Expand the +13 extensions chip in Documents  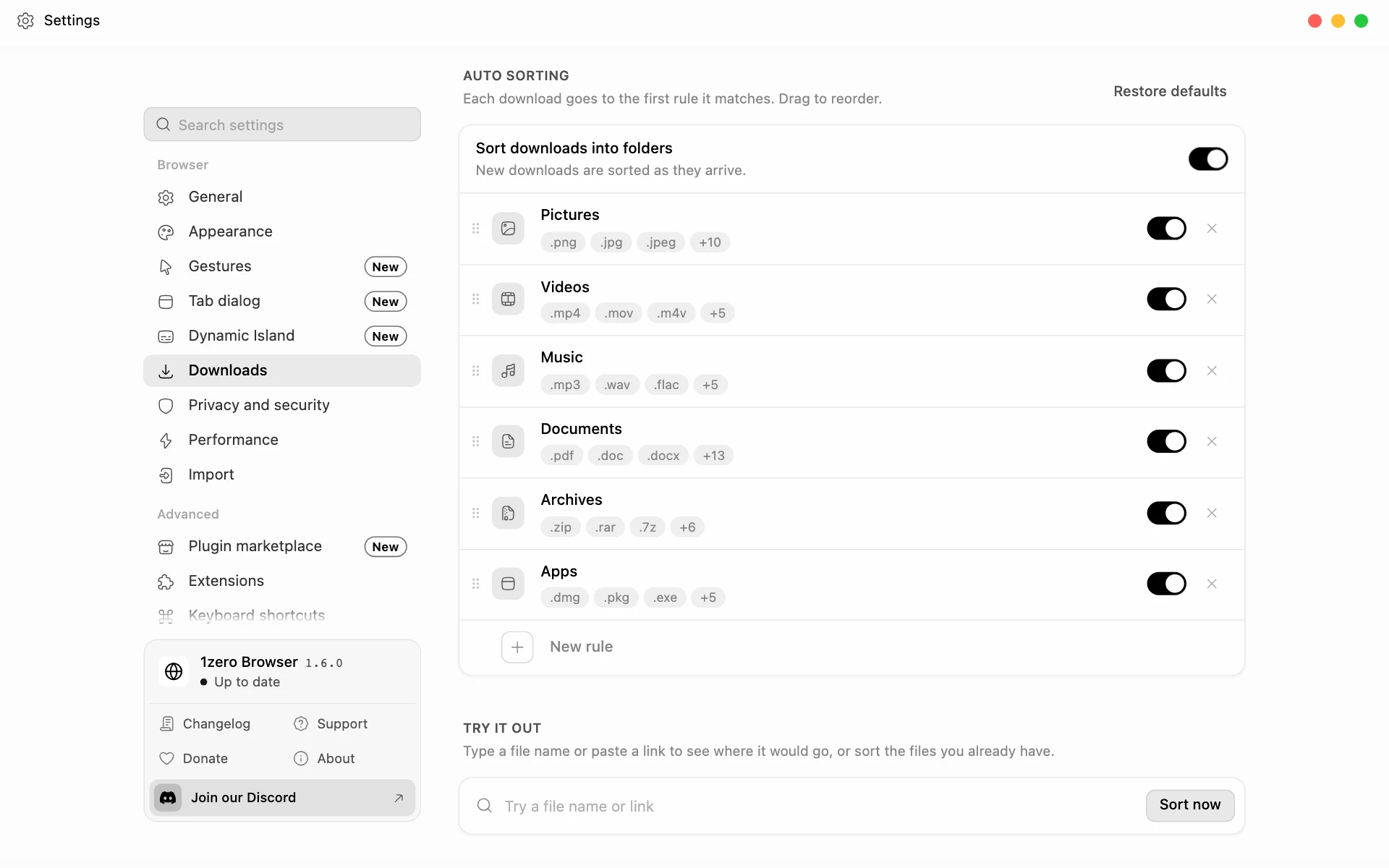[x=713, y=456]
